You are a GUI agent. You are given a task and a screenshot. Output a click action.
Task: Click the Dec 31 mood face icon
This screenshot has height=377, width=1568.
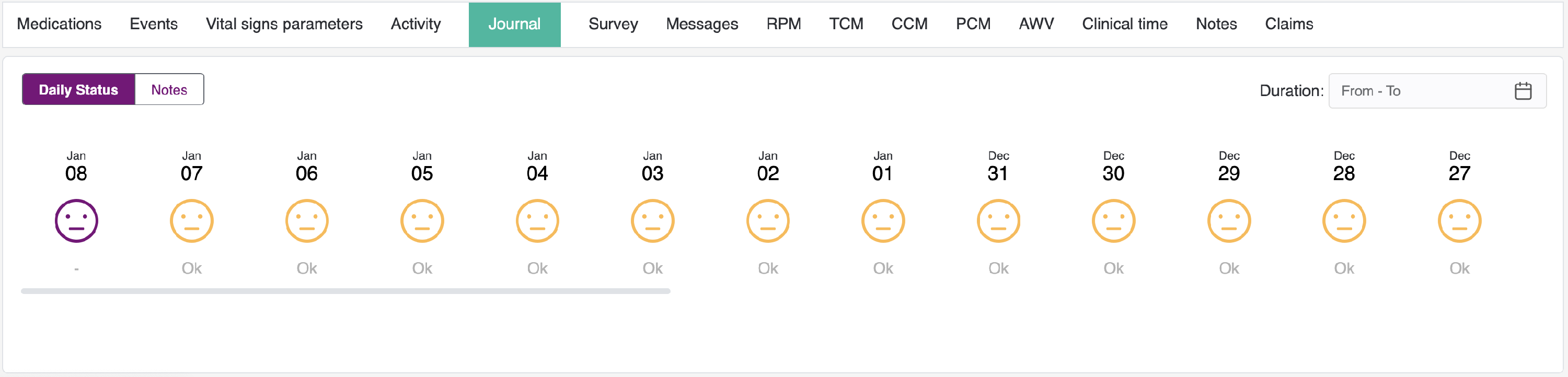click(998, 221)
